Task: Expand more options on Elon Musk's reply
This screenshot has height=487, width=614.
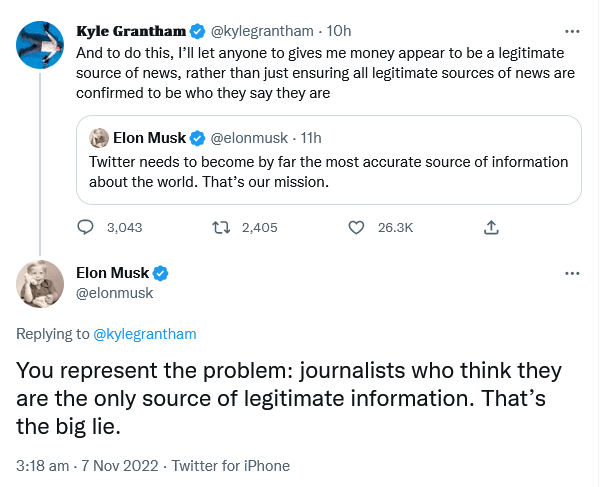Action: coord(572,273)
